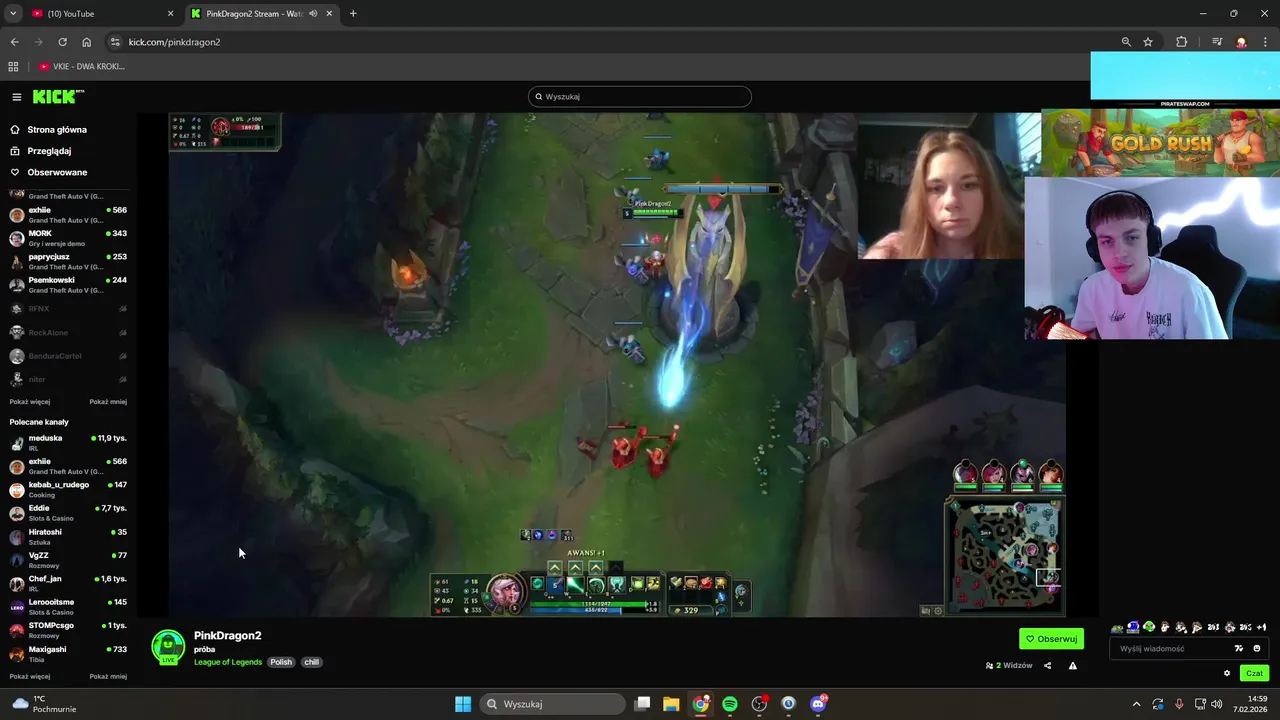Image resolution: width=1280 pixels, height=720 pixels.
Task: Open Leroooitsme recommended channel
Action: (x=68, y=607)
